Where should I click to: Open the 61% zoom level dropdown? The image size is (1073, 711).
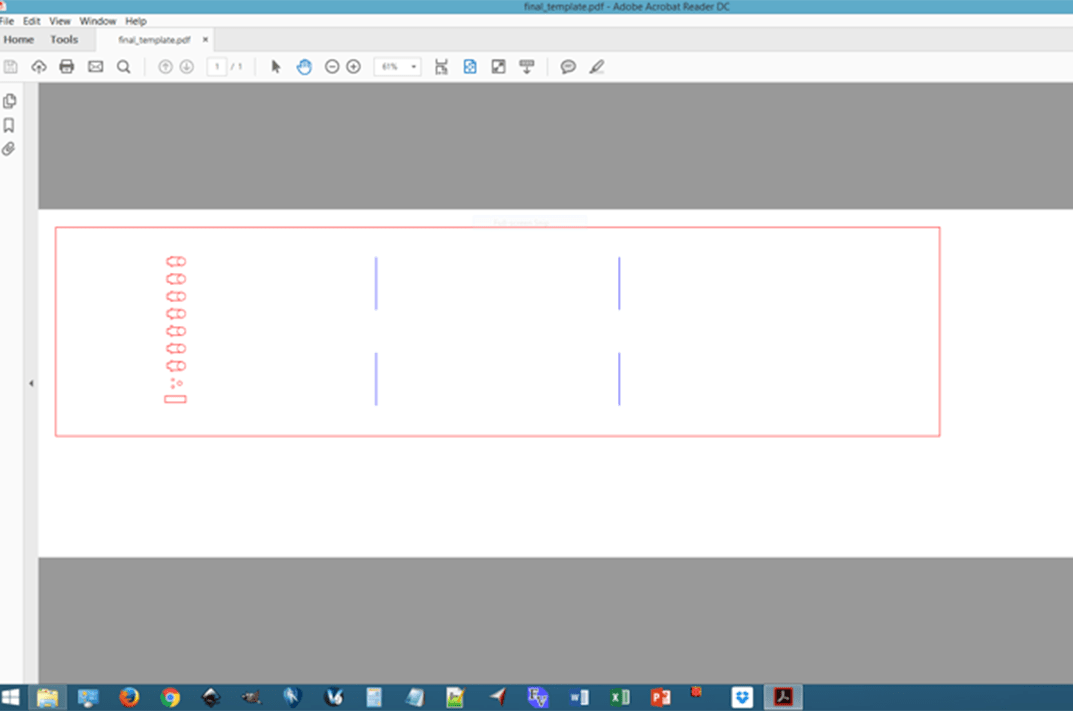pyautogui.click(x=413, y=67)
